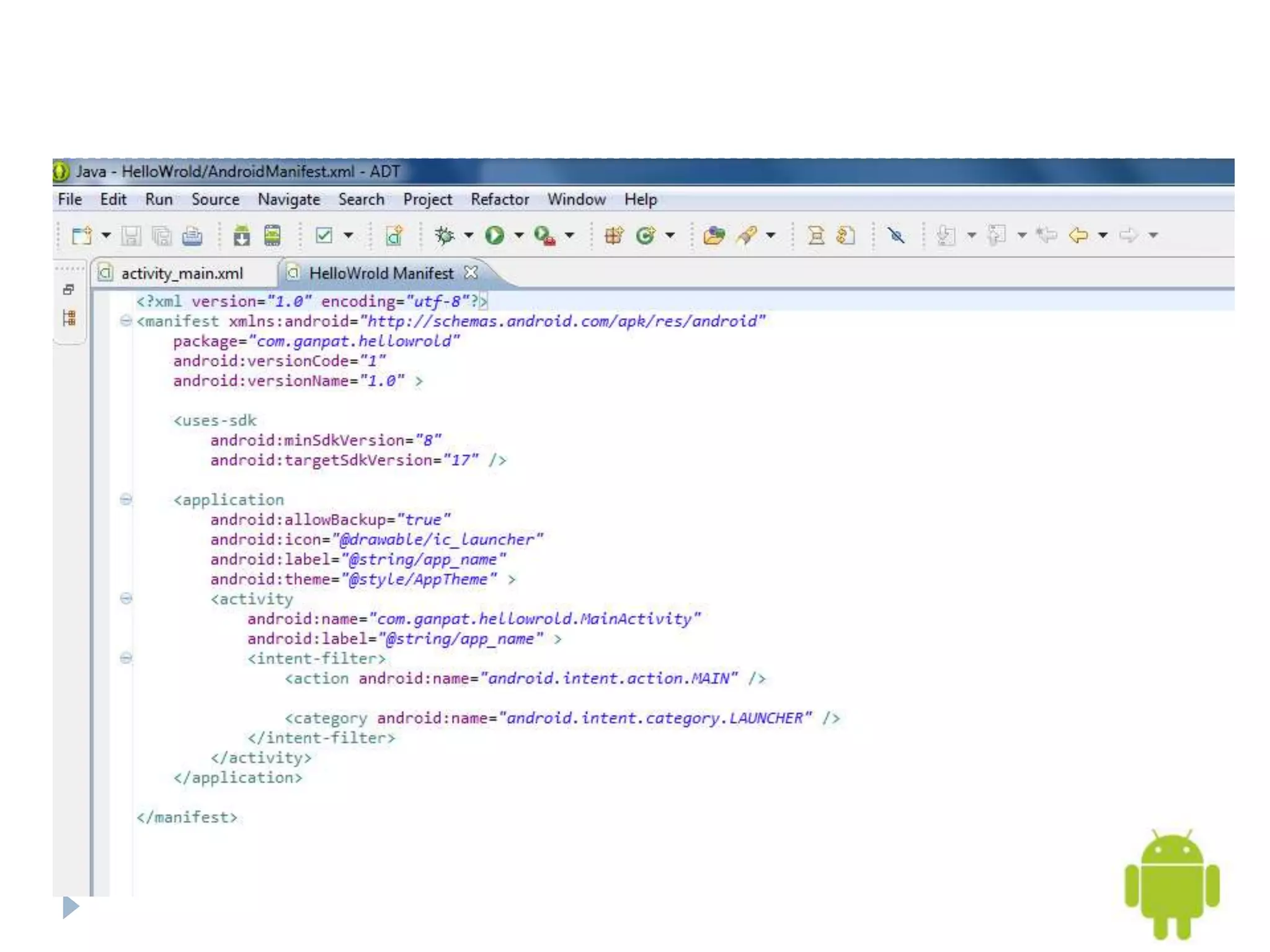1270x952 pixels.
Task: Click the Print icon in toolbar
Action: 192,236
